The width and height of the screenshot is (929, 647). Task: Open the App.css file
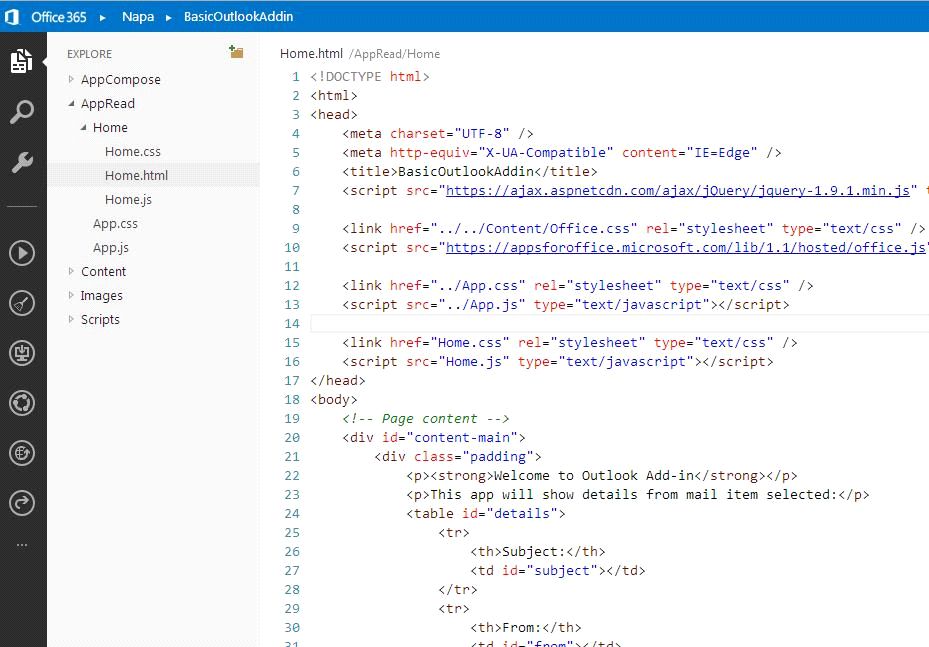pos(116,223)
